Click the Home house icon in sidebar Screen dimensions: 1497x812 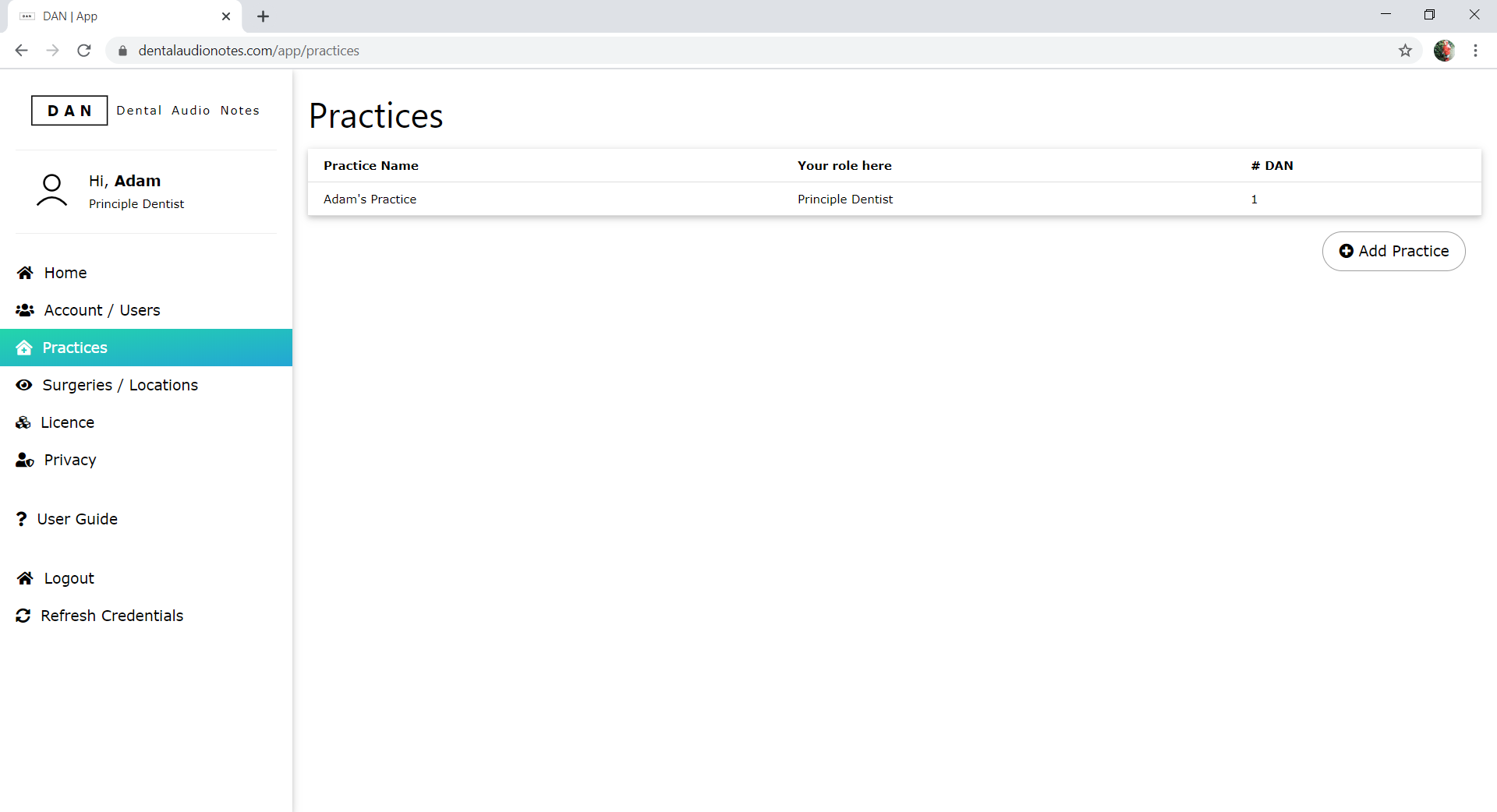[x=25, y=273]
